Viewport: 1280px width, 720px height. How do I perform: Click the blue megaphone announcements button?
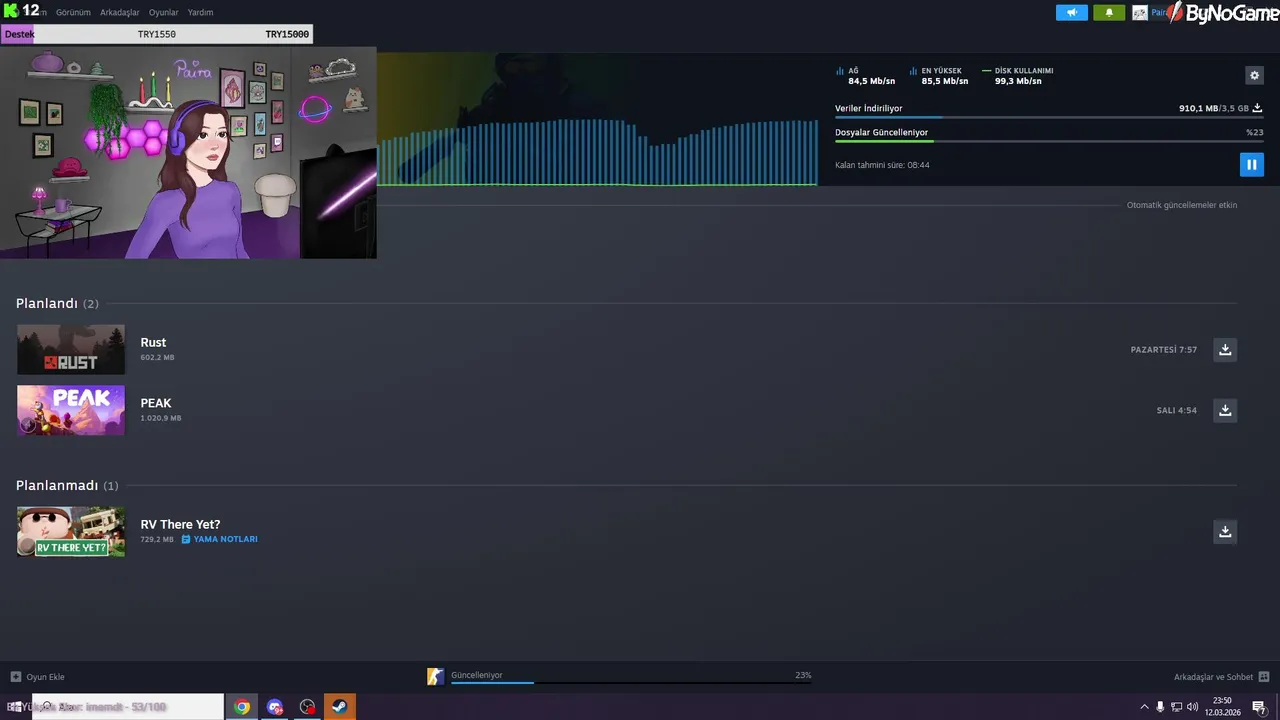(1071, 13)
